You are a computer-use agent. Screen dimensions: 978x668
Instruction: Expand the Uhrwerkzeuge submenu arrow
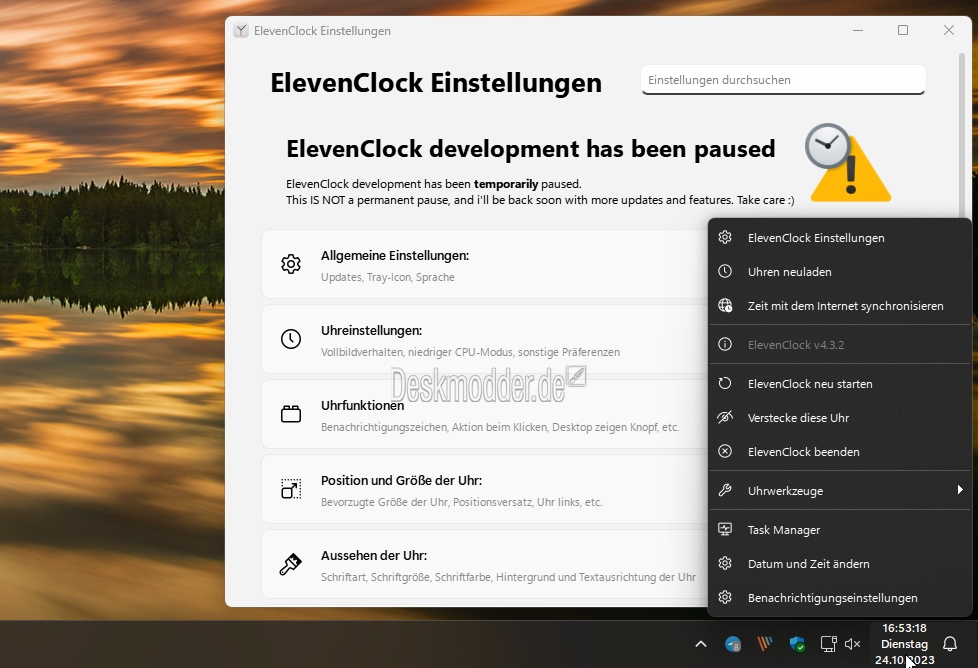pyautogui.click(x=960, y=490)
